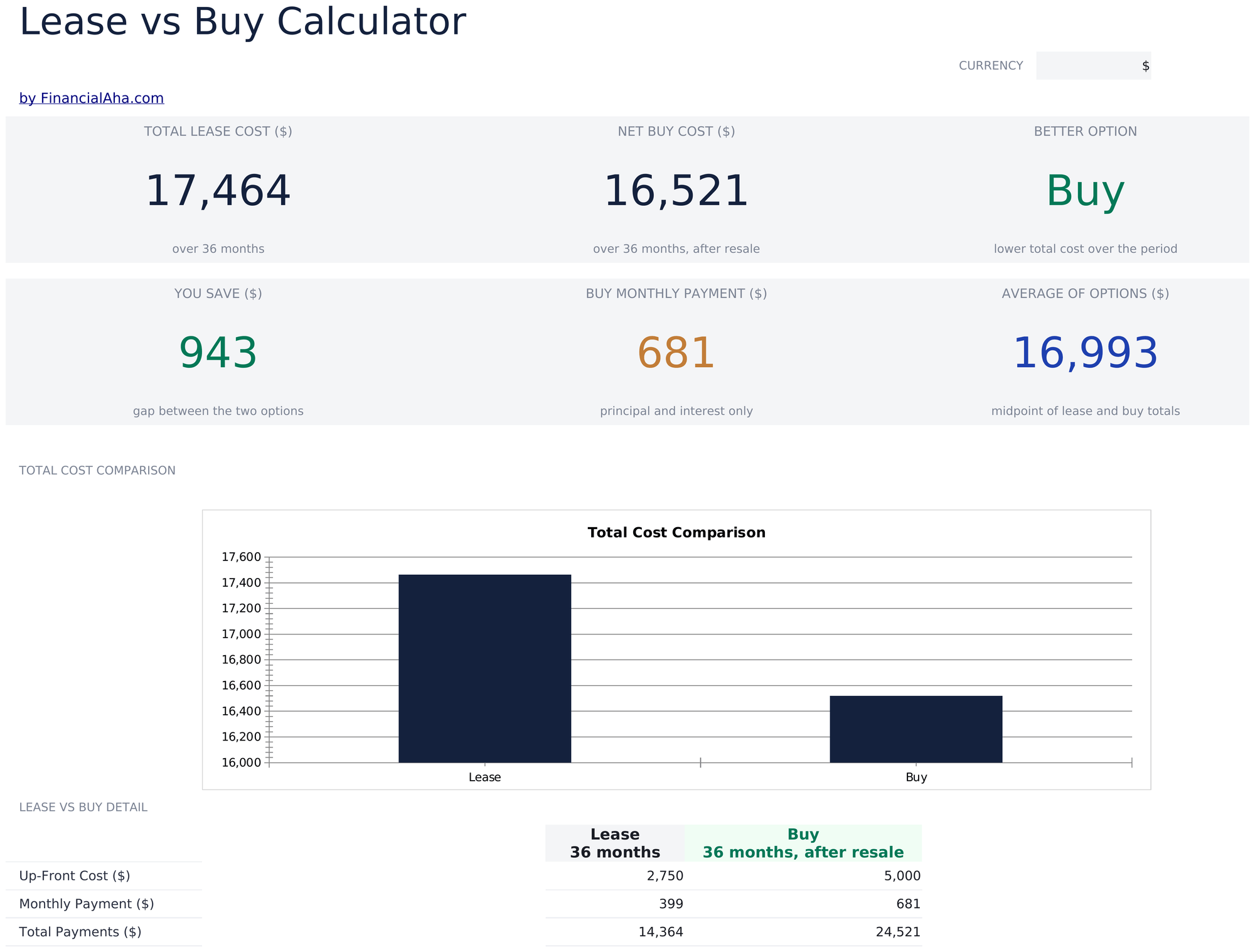Image resolution: width=1255 pixels, height=952 pixels.
Task: Click the BETTER OPTION label
Action: (x=1086, y=132)
